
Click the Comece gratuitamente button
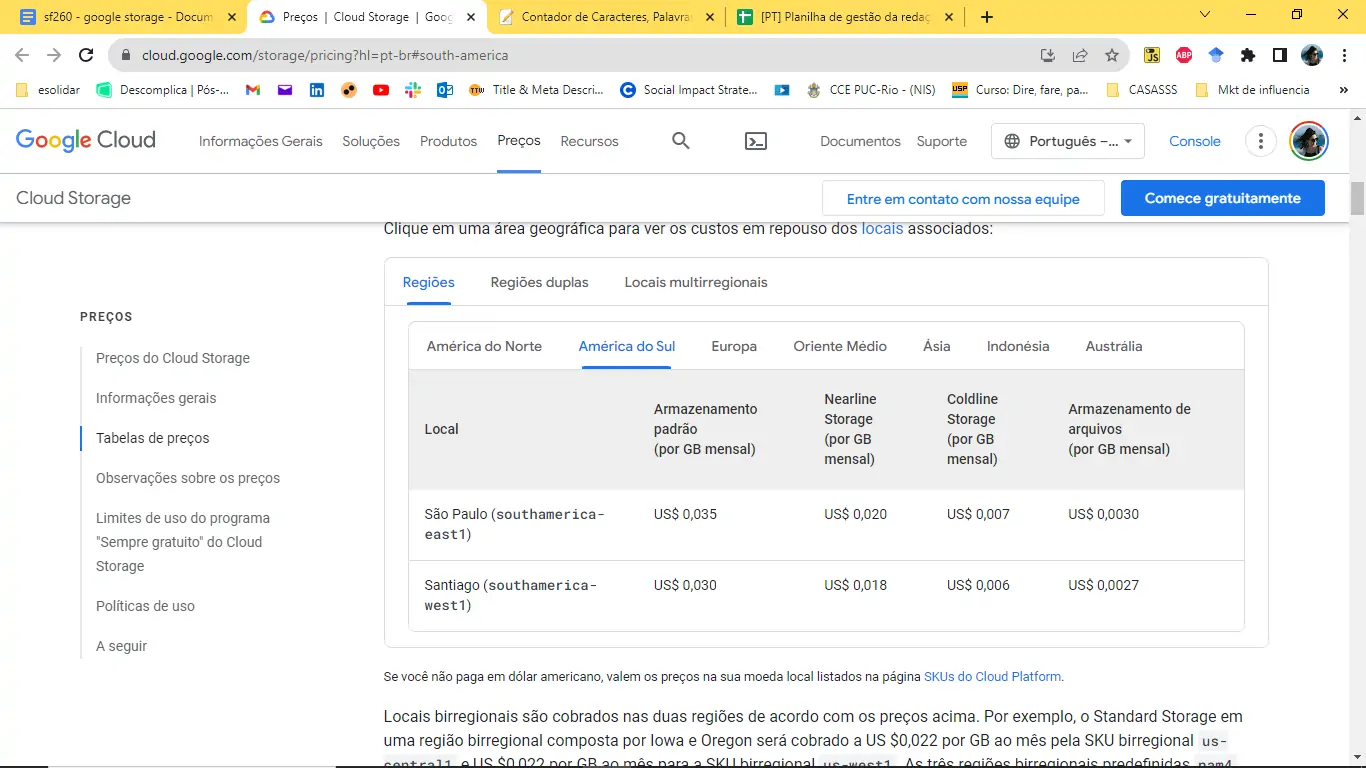pos(1222,198)
